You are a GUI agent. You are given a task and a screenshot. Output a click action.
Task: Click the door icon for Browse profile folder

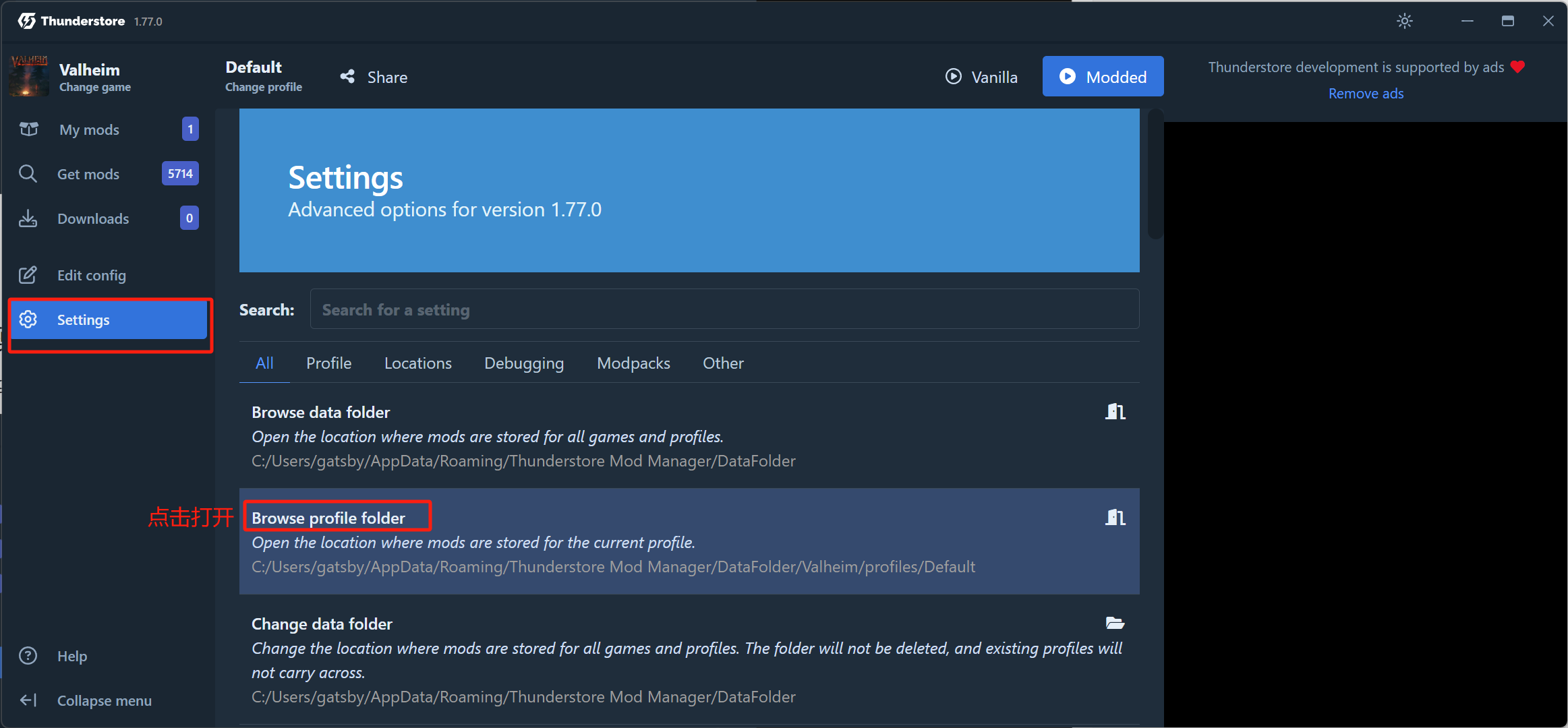click(x=1115, y=518)
